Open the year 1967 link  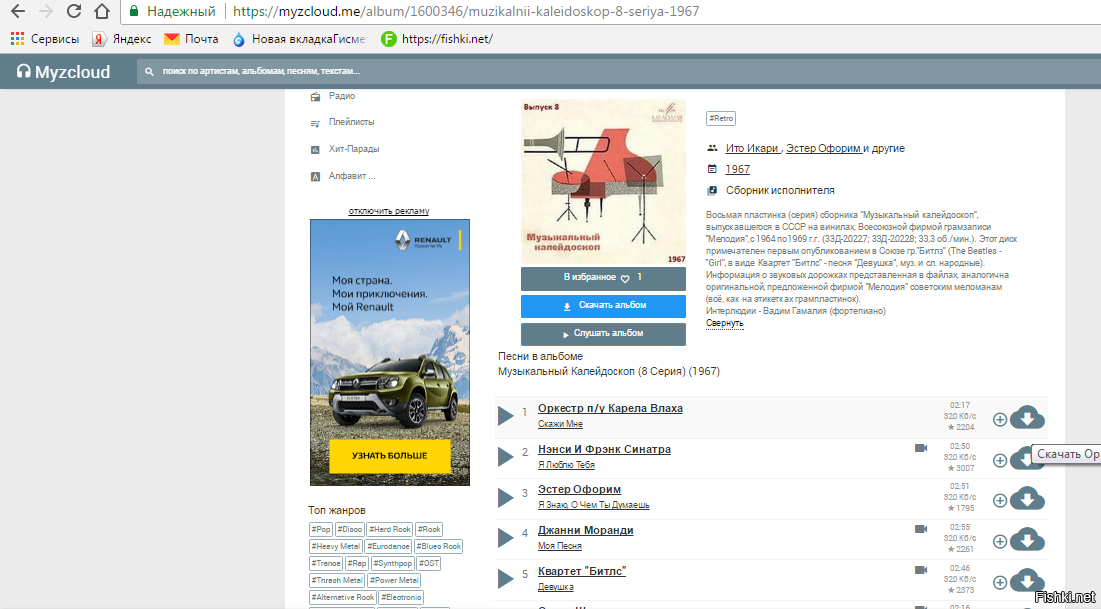point(737,169)
